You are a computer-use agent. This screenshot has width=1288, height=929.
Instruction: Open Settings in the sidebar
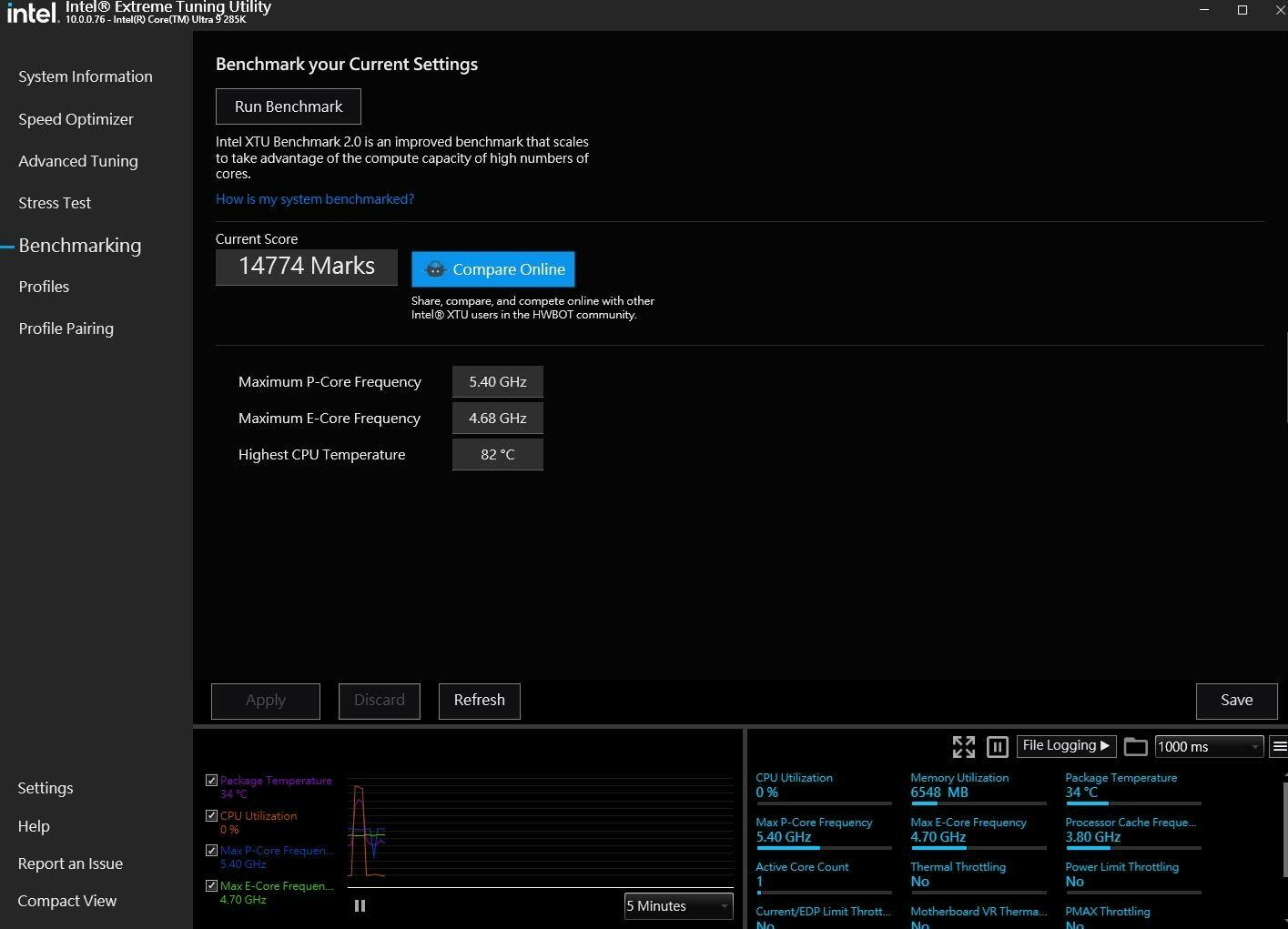(x=46, y=788)
